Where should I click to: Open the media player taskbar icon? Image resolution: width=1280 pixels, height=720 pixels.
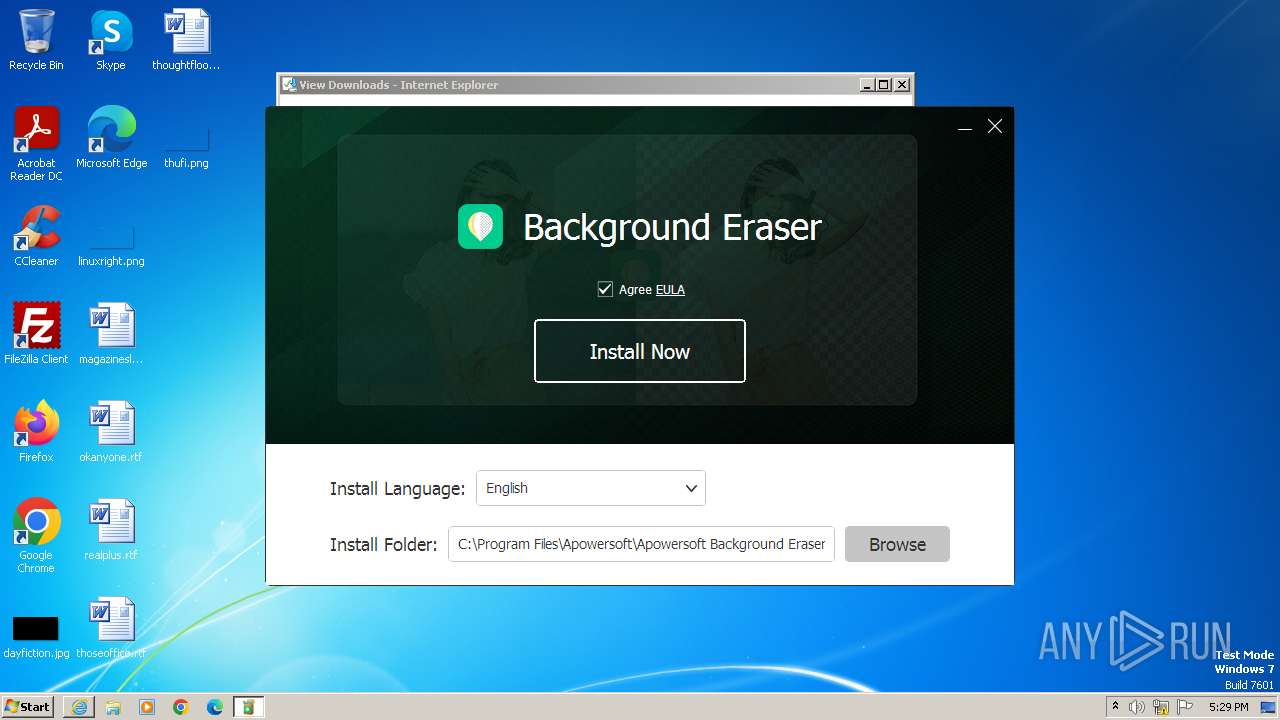point(147,707)
